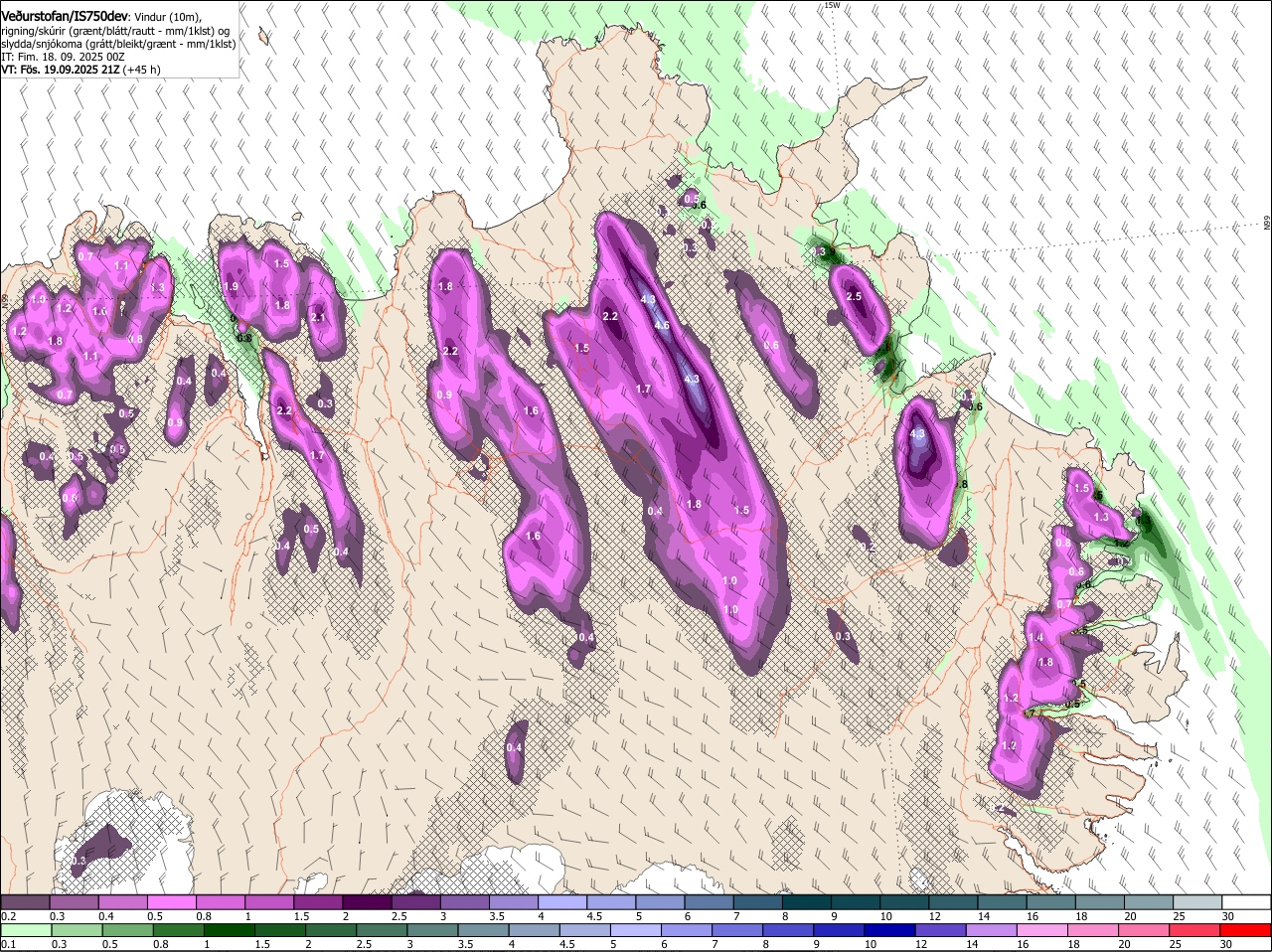Screen dimensions: 1272x952
Task: Click the Veðurstofan/IS750dev title text
Action: [64, 17]
